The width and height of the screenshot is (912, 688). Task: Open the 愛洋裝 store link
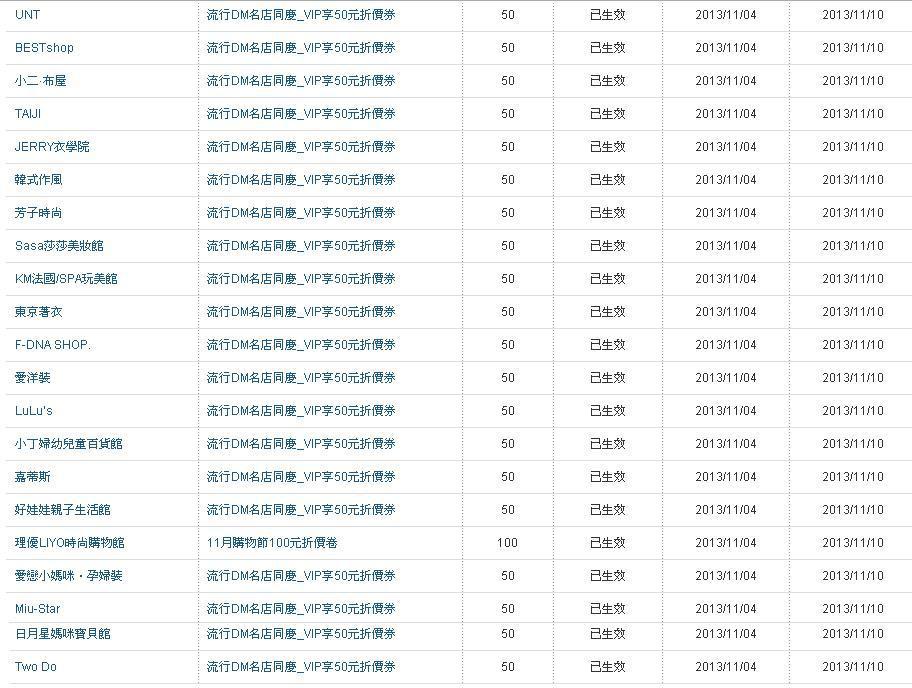coord(33,377)
